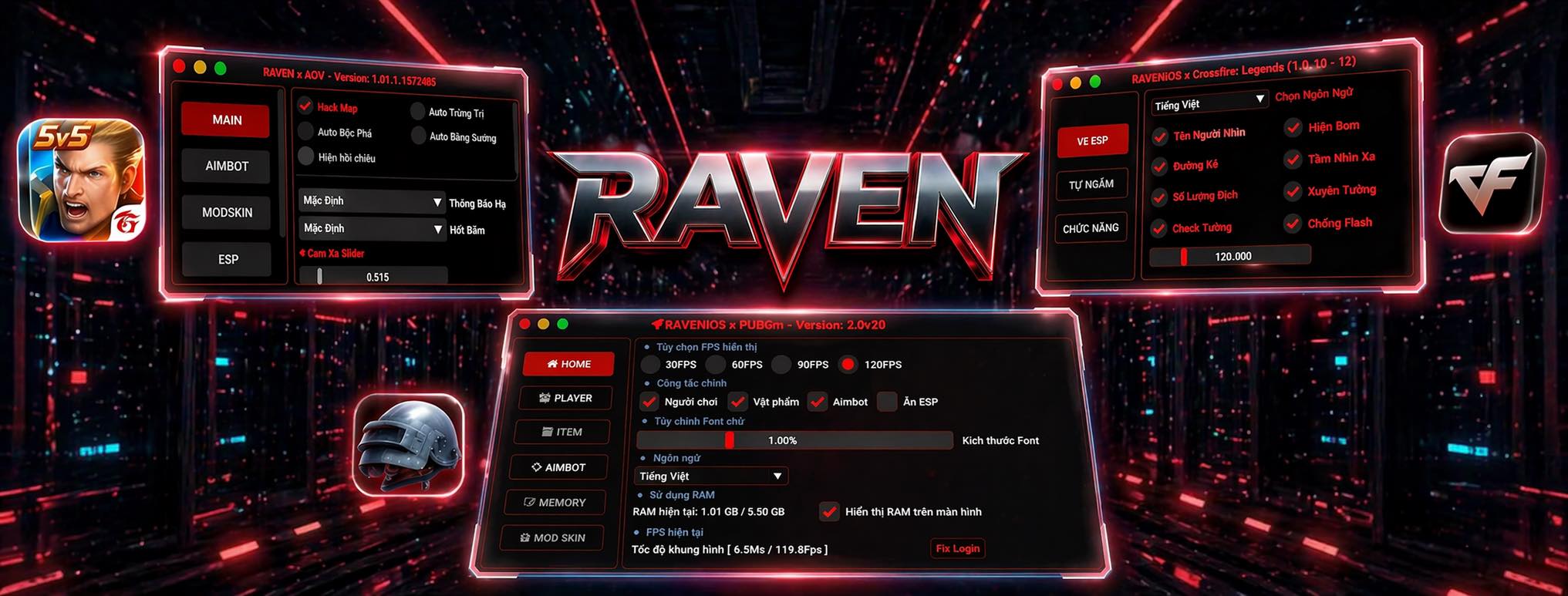
Task: Enable Auto Bộc Phá option
Action: tap(305, 131)
